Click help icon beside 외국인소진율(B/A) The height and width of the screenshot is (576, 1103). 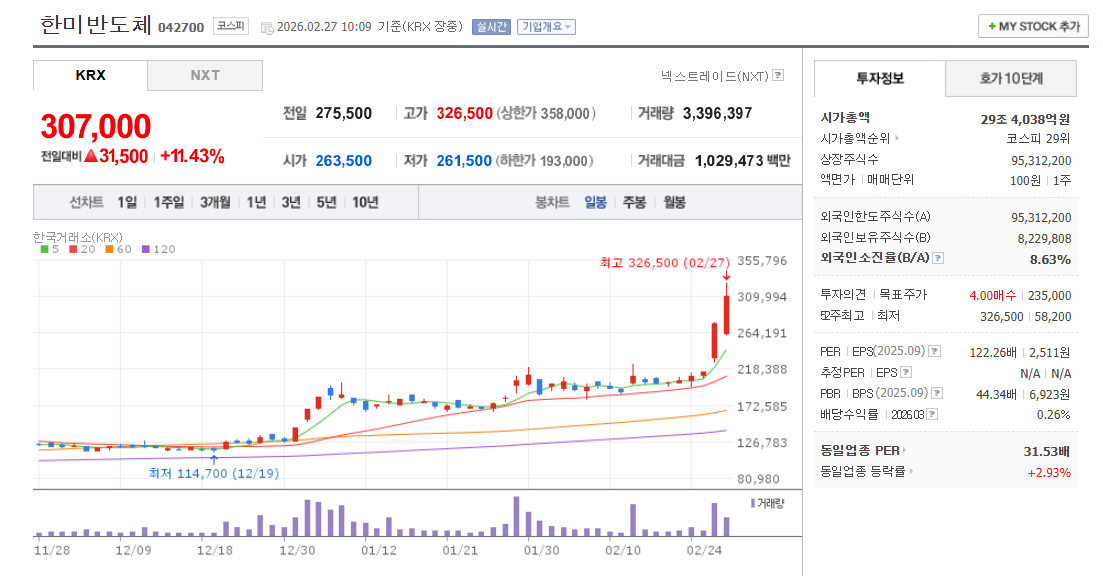pos(938,258)
